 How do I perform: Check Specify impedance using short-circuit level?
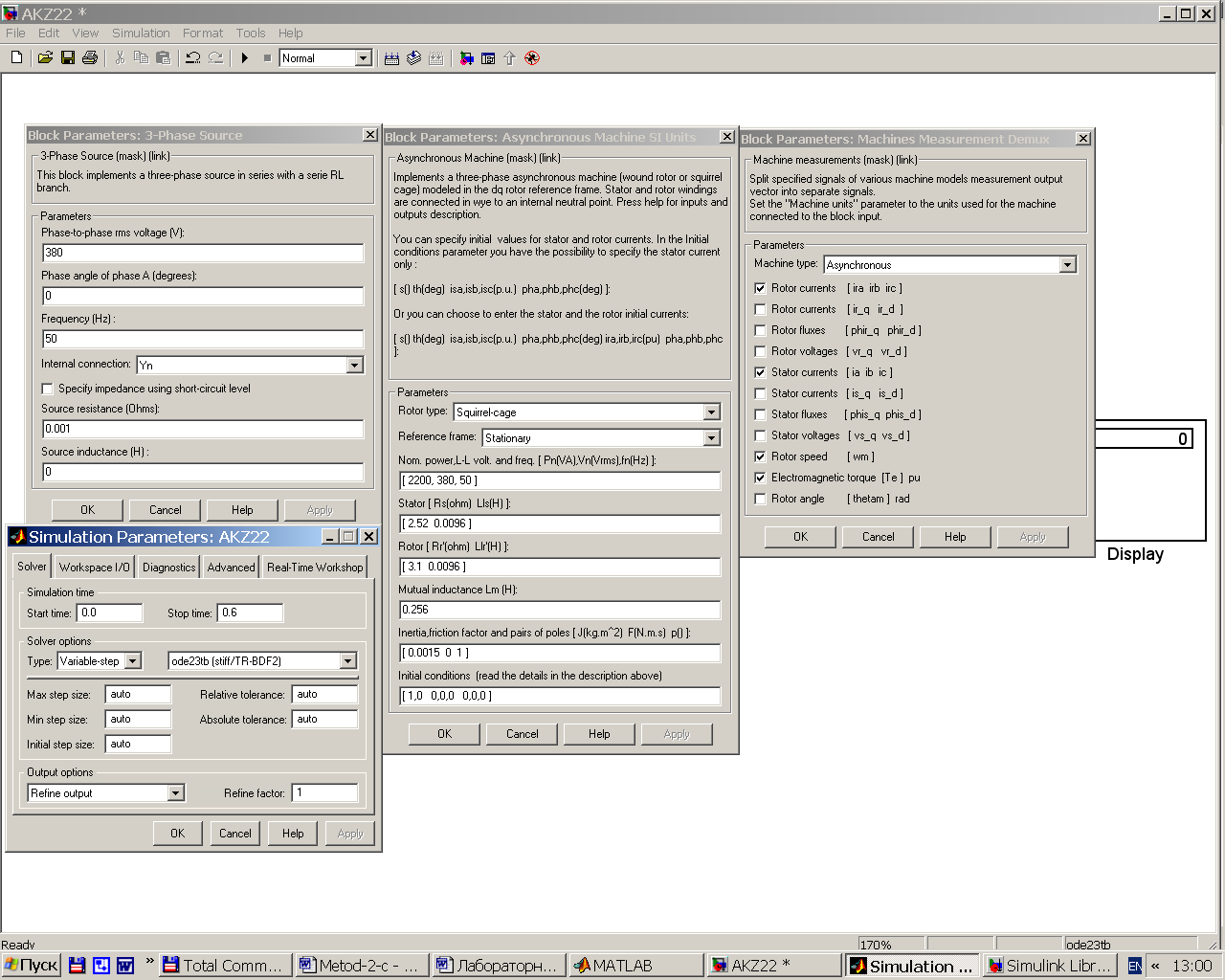point(47,389)
